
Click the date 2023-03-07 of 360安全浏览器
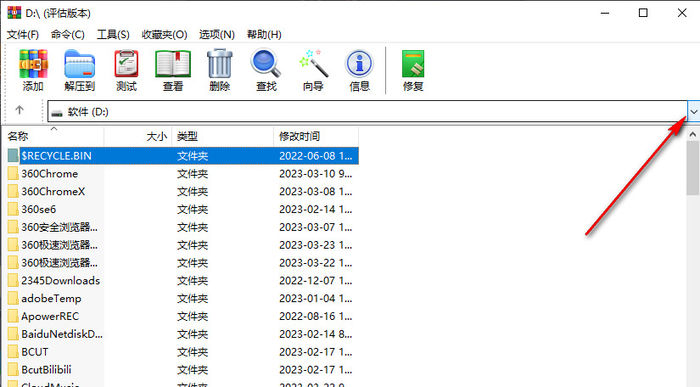(316, 227)
